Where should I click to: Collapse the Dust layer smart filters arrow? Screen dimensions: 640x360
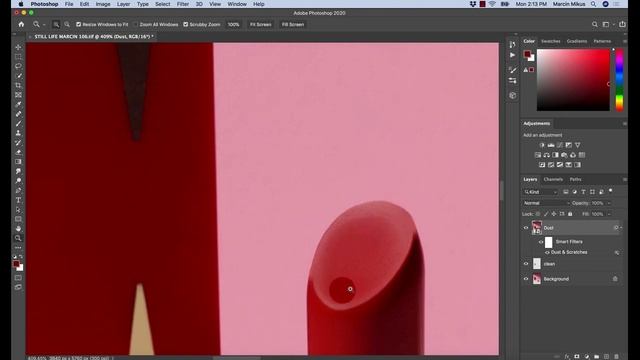coord(621,228)
